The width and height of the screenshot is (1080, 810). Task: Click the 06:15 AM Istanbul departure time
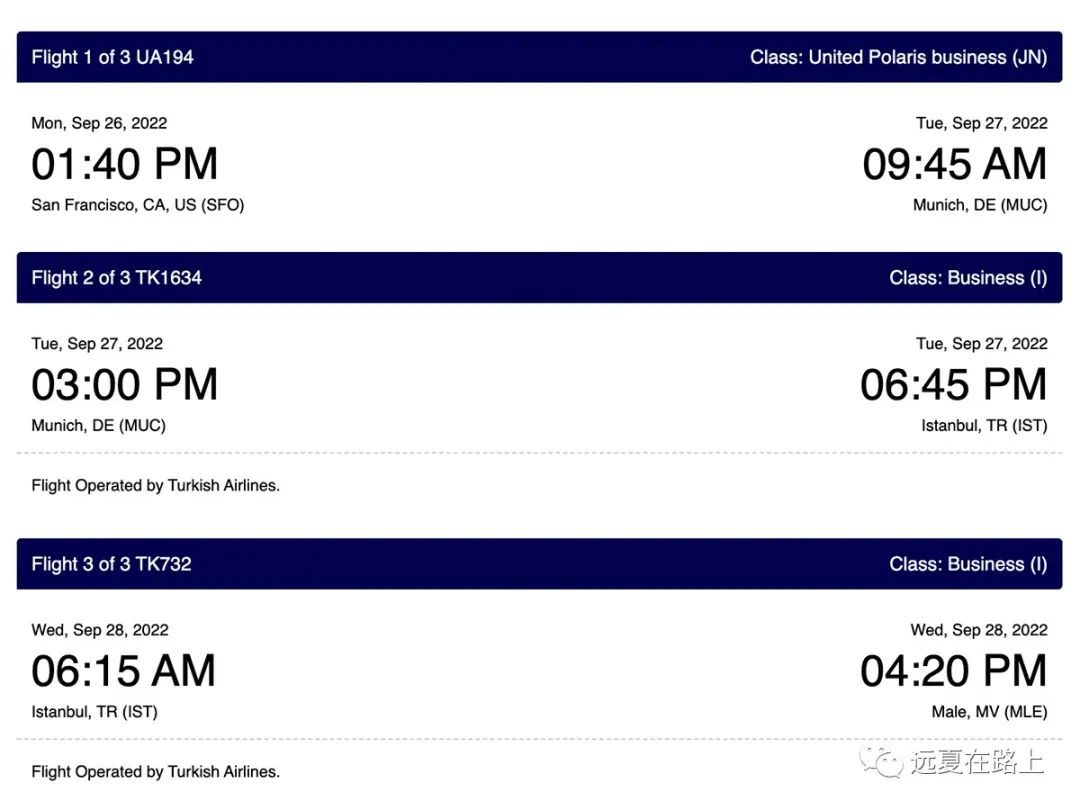click(x=123, y=671)
